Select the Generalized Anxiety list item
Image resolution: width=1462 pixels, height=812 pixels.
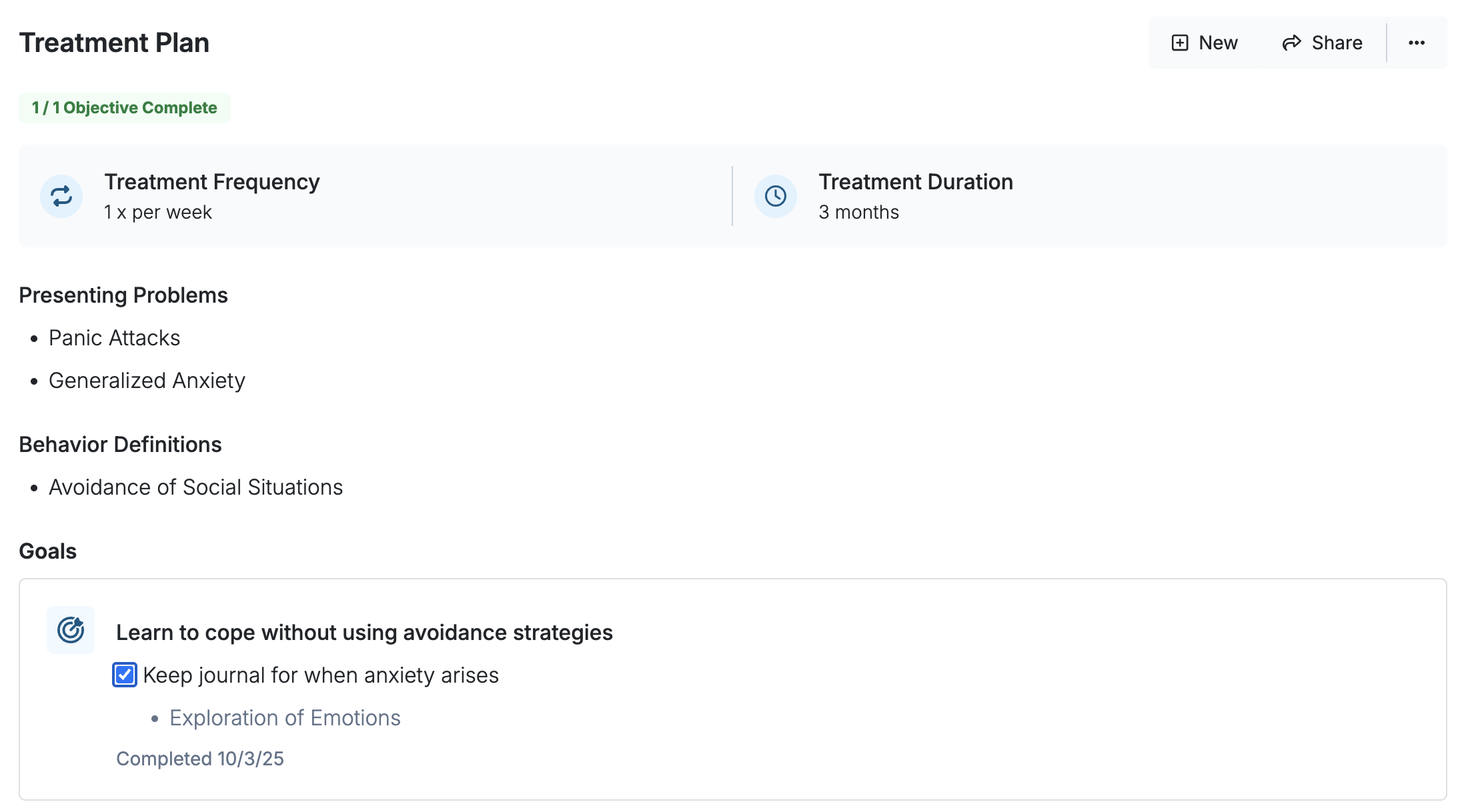(147, 381)
